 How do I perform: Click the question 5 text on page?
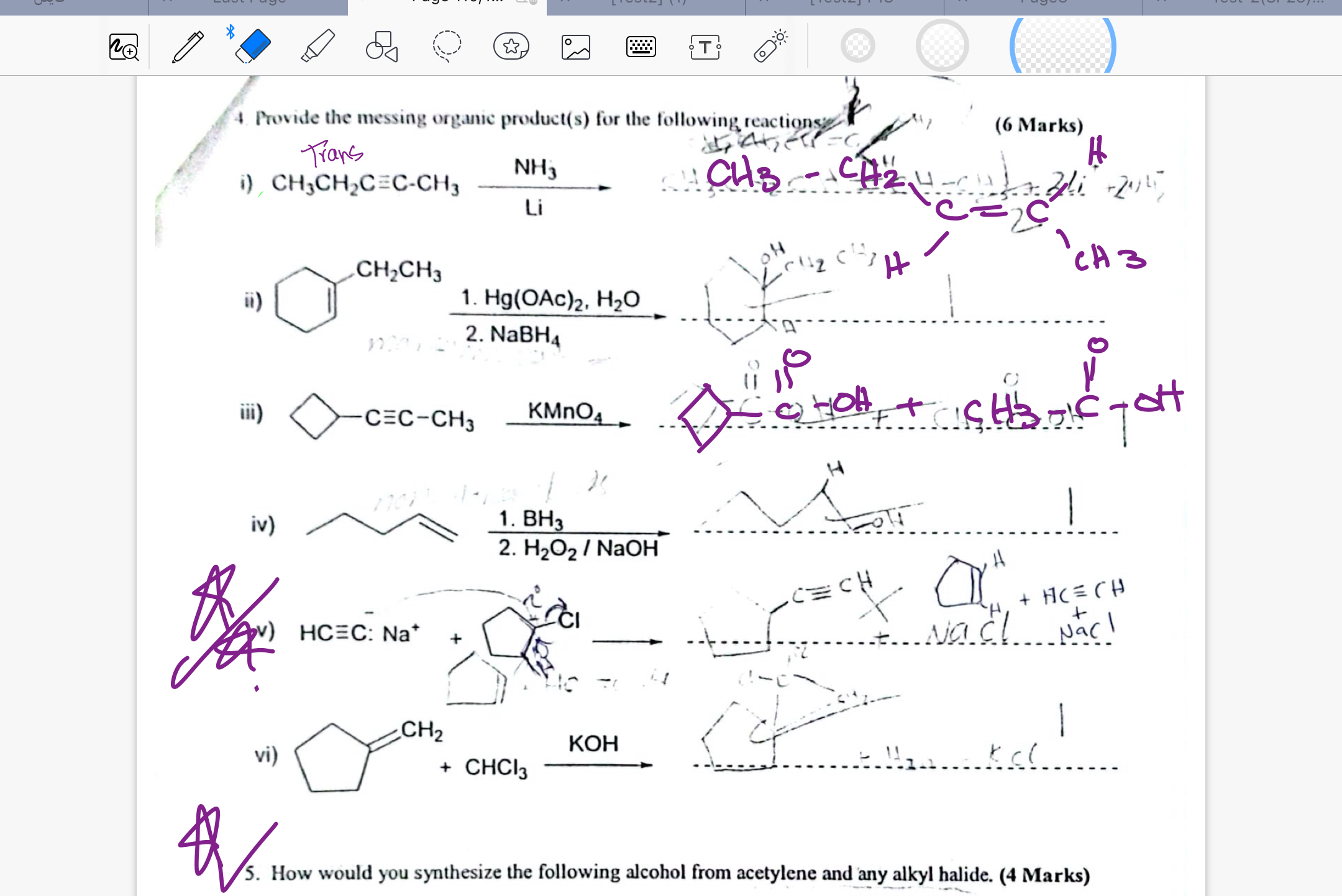668,874
